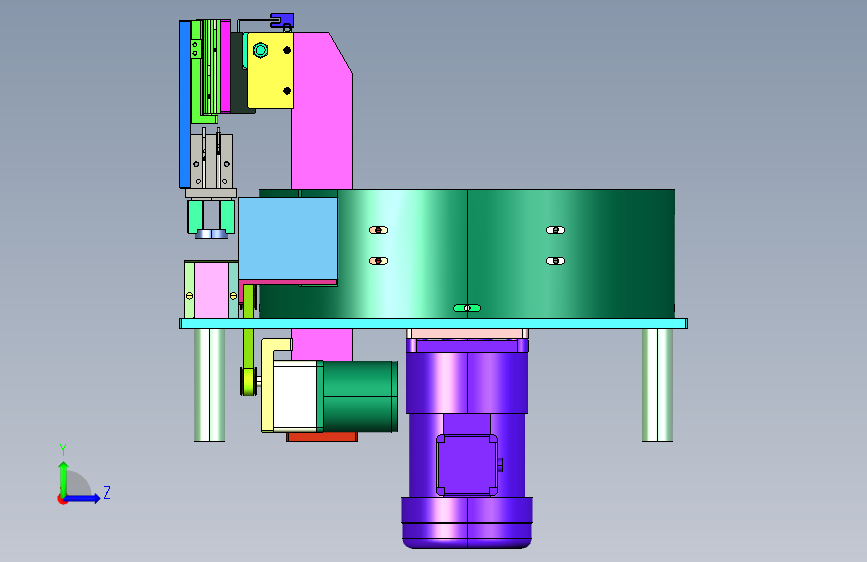867x562 pixels.
Task: Select the yellow block on the top assembly
Action: point(270,70)
